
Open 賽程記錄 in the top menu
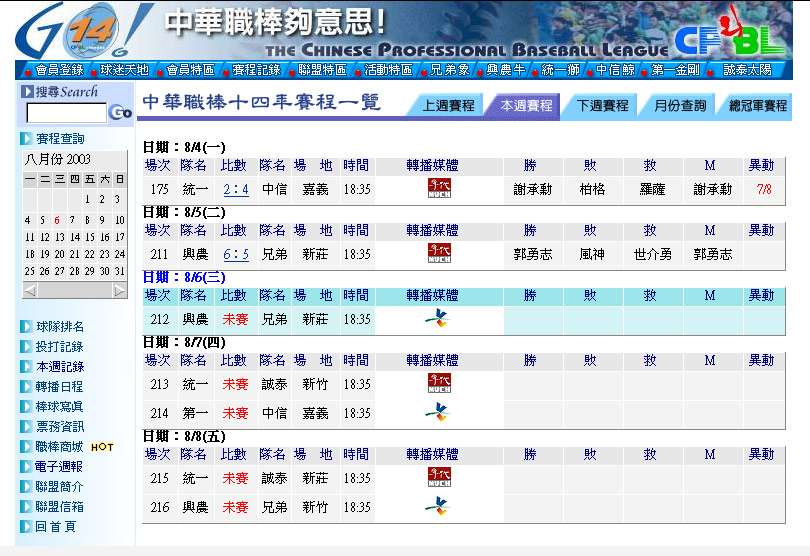[x=257, y=70]
